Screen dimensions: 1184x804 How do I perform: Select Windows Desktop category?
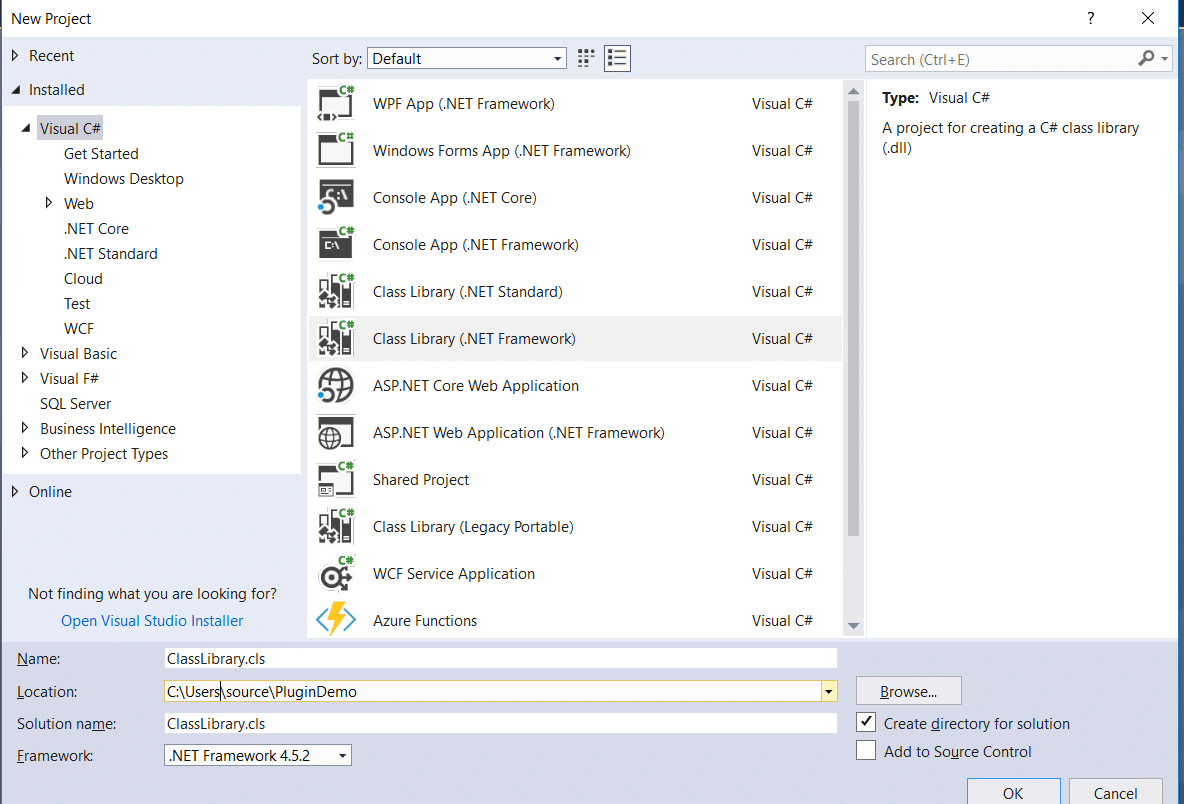pyautogui.click(x=123, y=179)
